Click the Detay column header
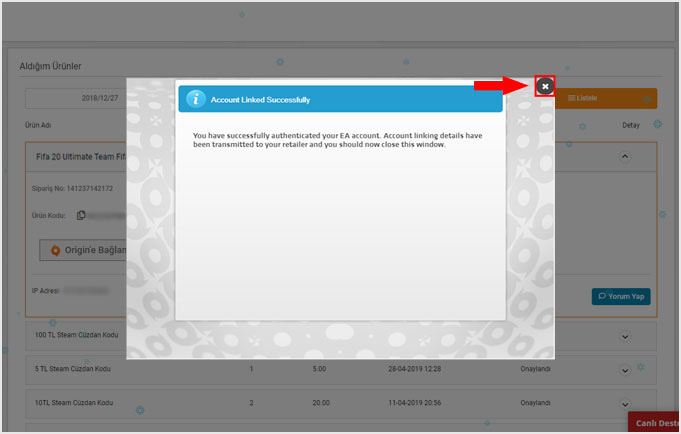 click(x=630, y=126)
